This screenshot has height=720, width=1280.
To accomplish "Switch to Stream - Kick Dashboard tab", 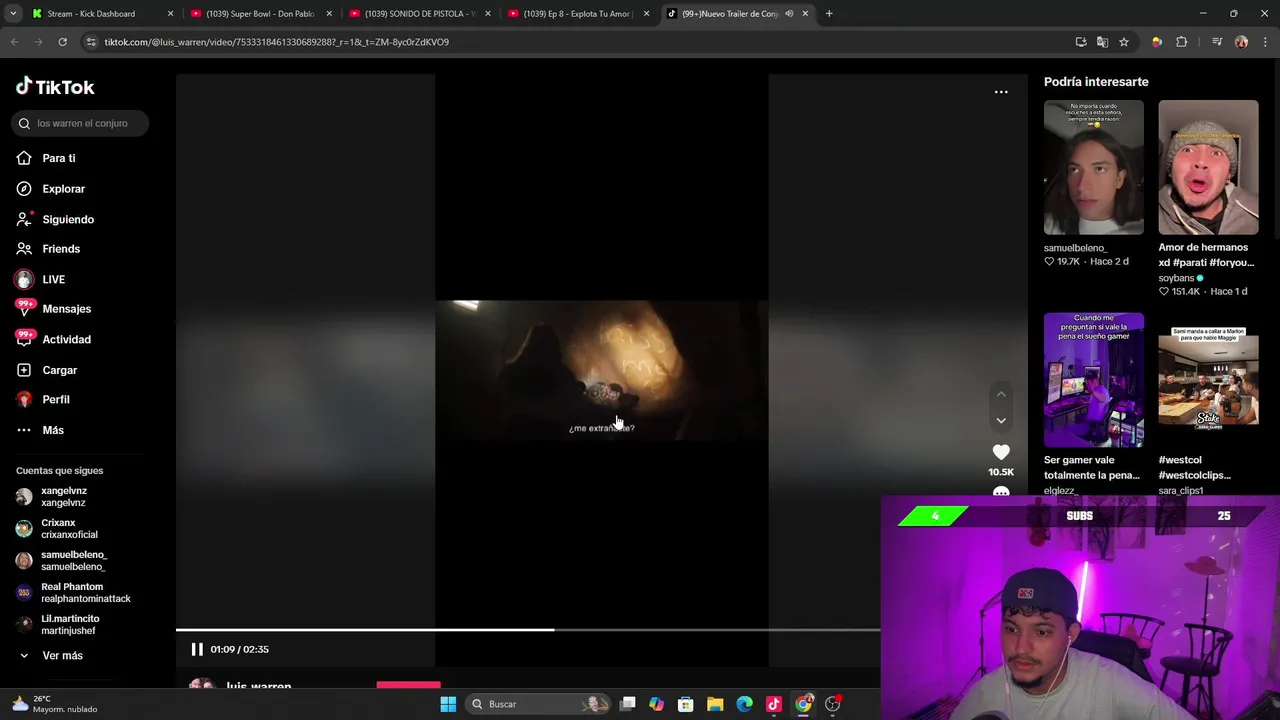I will 92,14.
